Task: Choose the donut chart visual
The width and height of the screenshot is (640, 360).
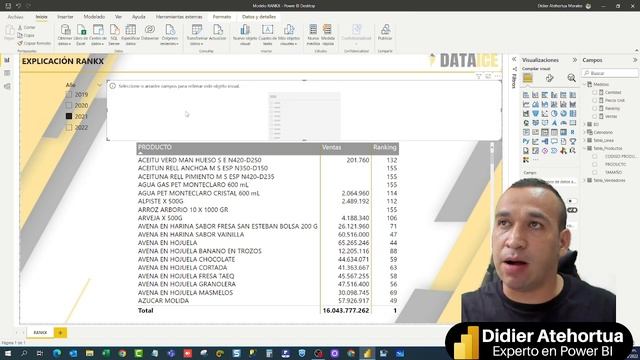Action: pyautogui.click(x=563, y=113)
